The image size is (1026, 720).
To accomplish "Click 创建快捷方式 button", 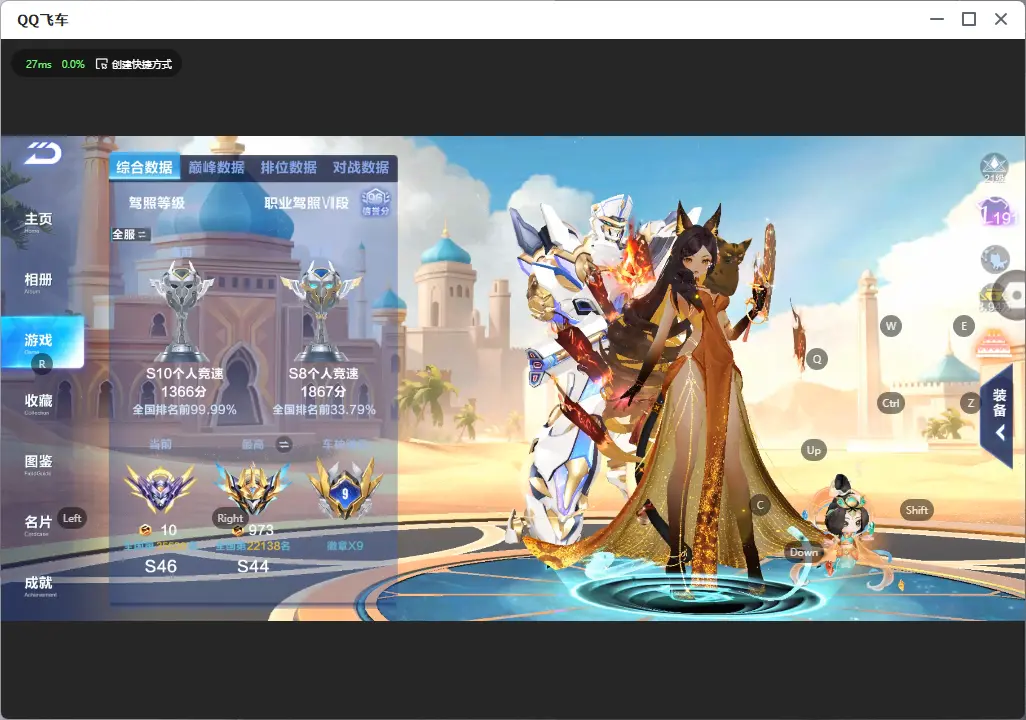I will [134, 64].
